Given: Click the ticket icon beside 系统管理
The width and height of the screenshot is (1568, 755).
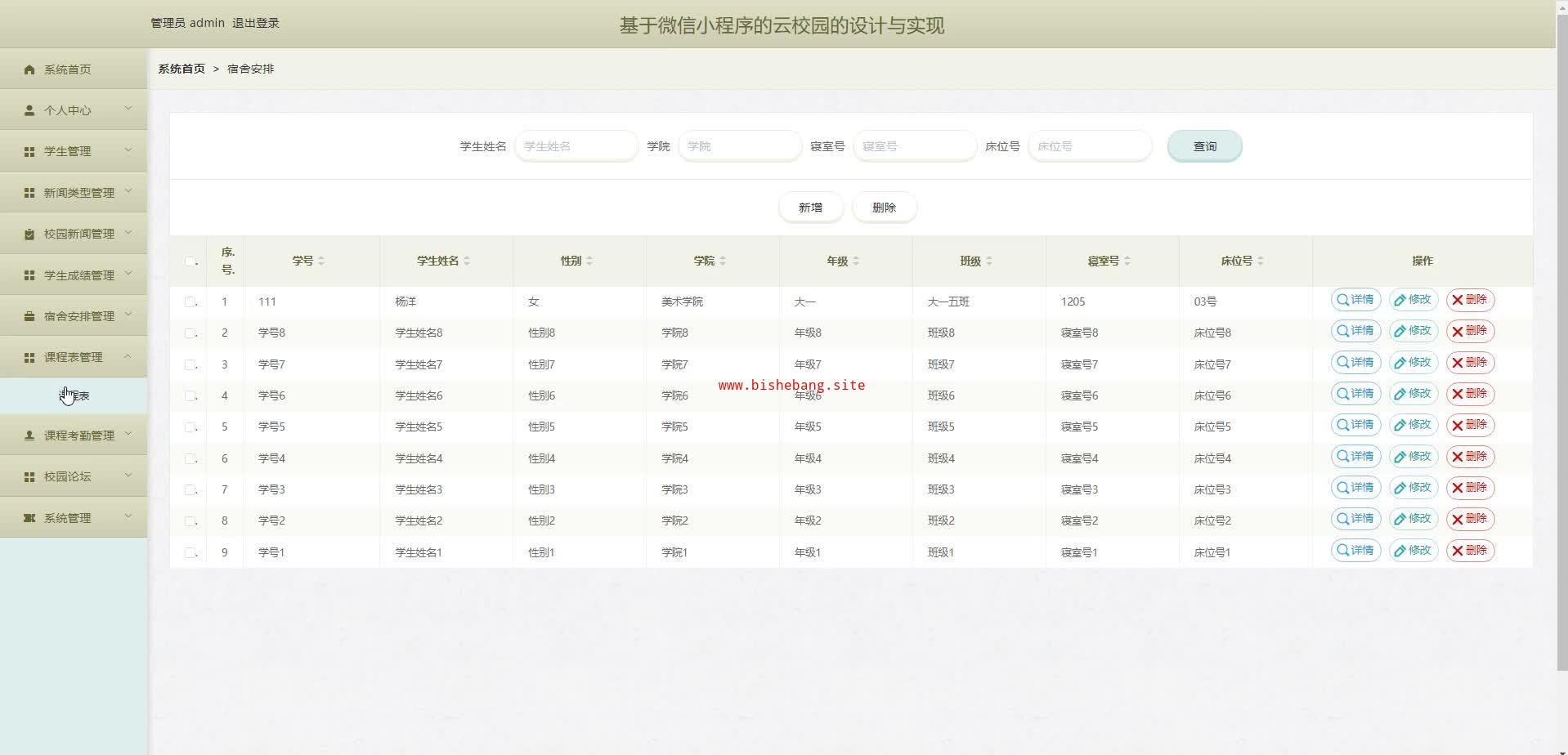Looking at the screenshot, I should coord(29,518).
